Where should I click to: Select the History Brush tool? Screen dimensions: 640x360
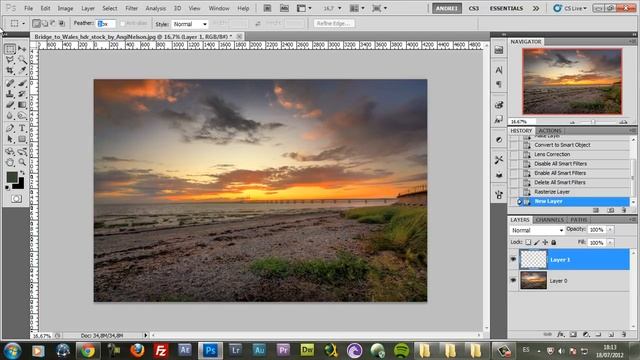click(x=22, y=94)
